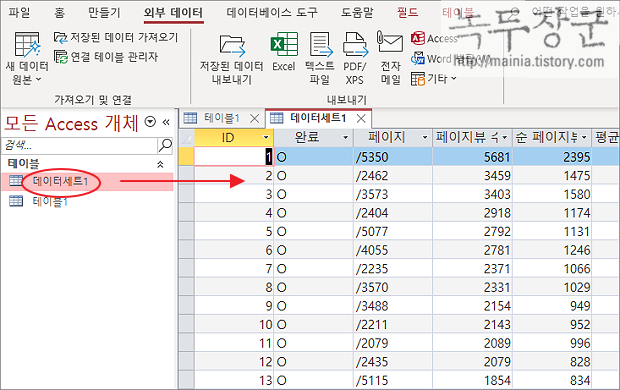Click the 평균 column header
Viewport: 620px width, 390px height.
tap(606, 138)
